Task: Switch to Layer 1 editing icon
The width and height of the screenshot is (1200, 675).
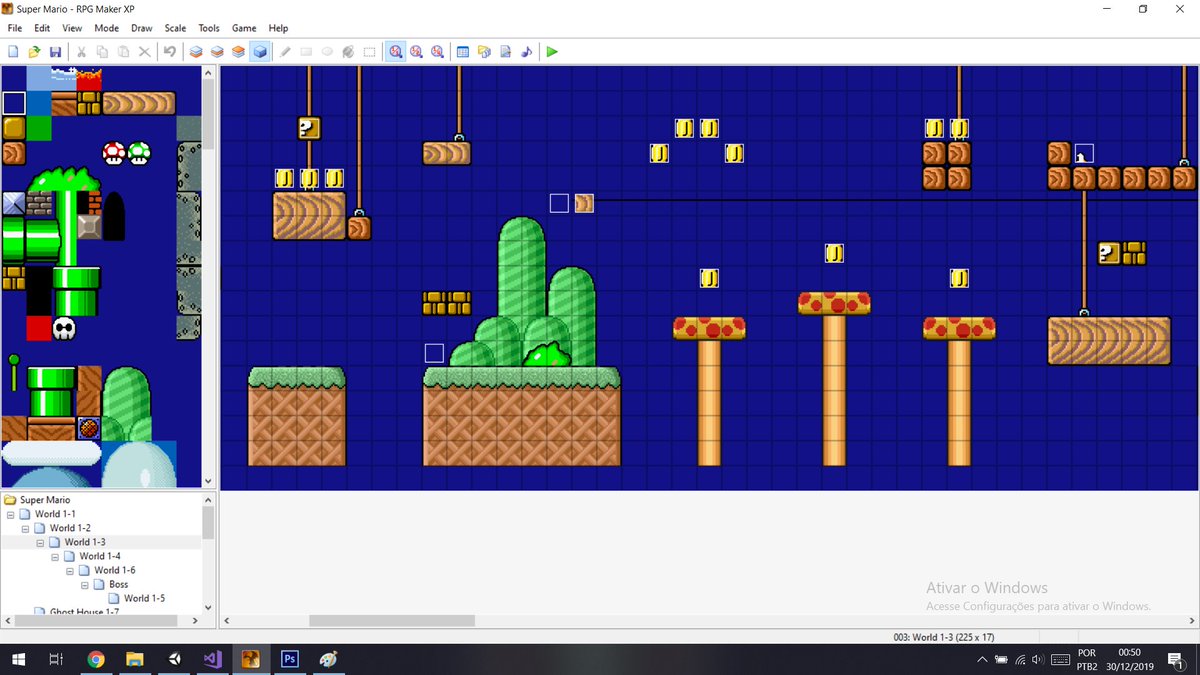Action: point(196,51)
